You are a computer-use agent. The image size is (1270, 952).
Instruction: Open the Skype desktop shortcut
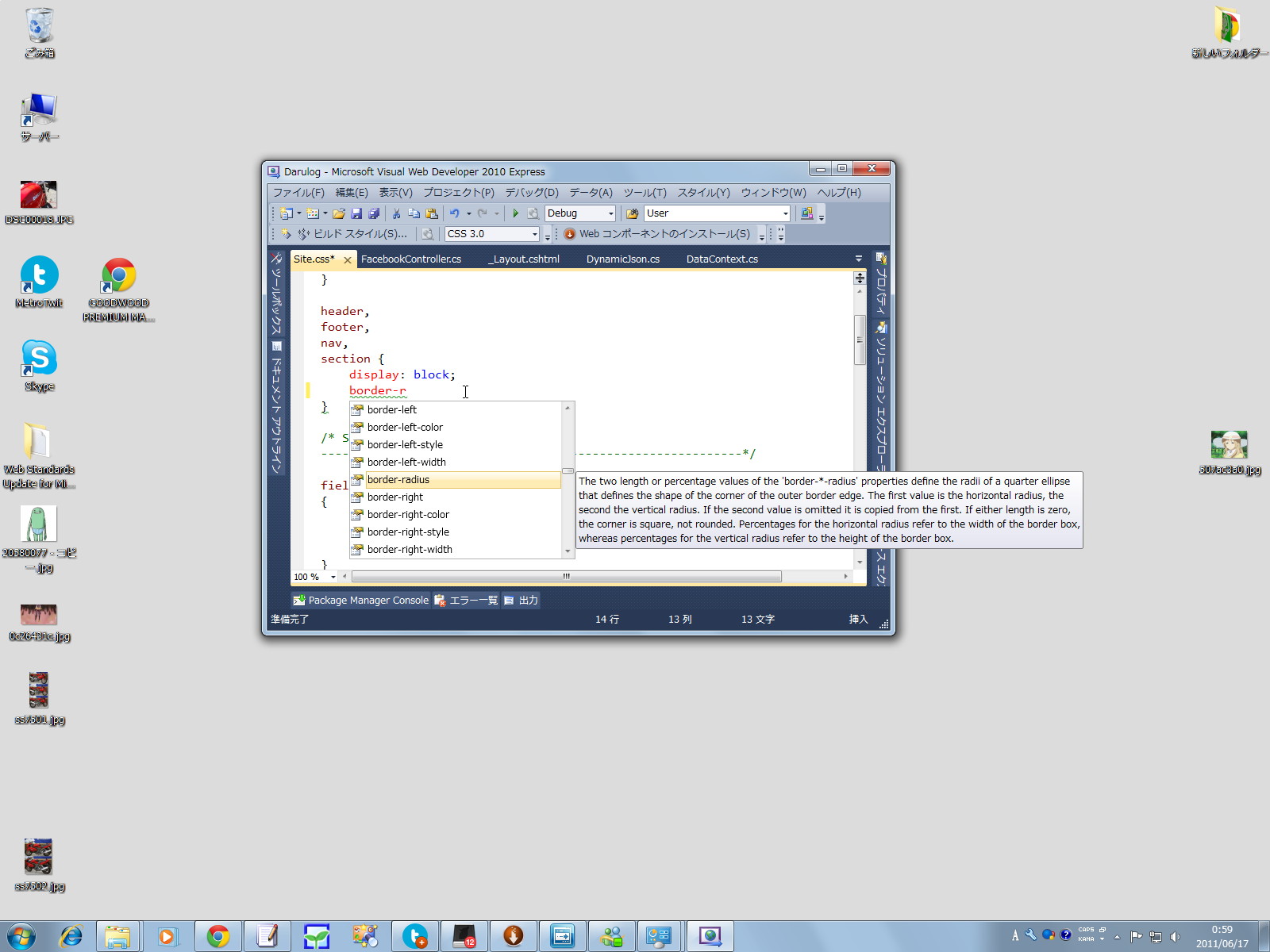(x=39, y=366)
